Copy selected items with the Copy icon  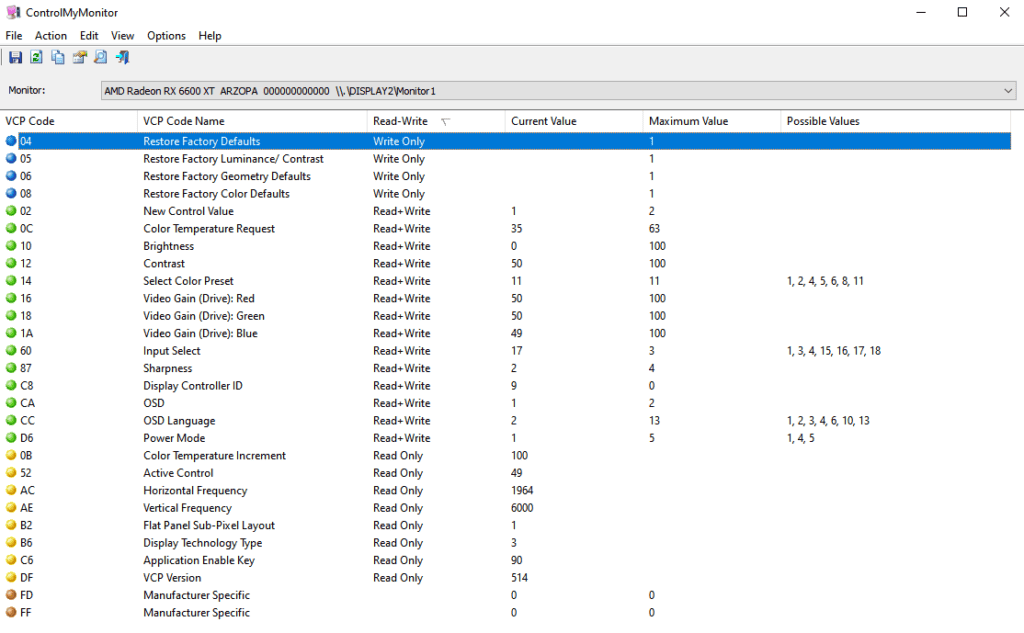click(x=57, y=57)
